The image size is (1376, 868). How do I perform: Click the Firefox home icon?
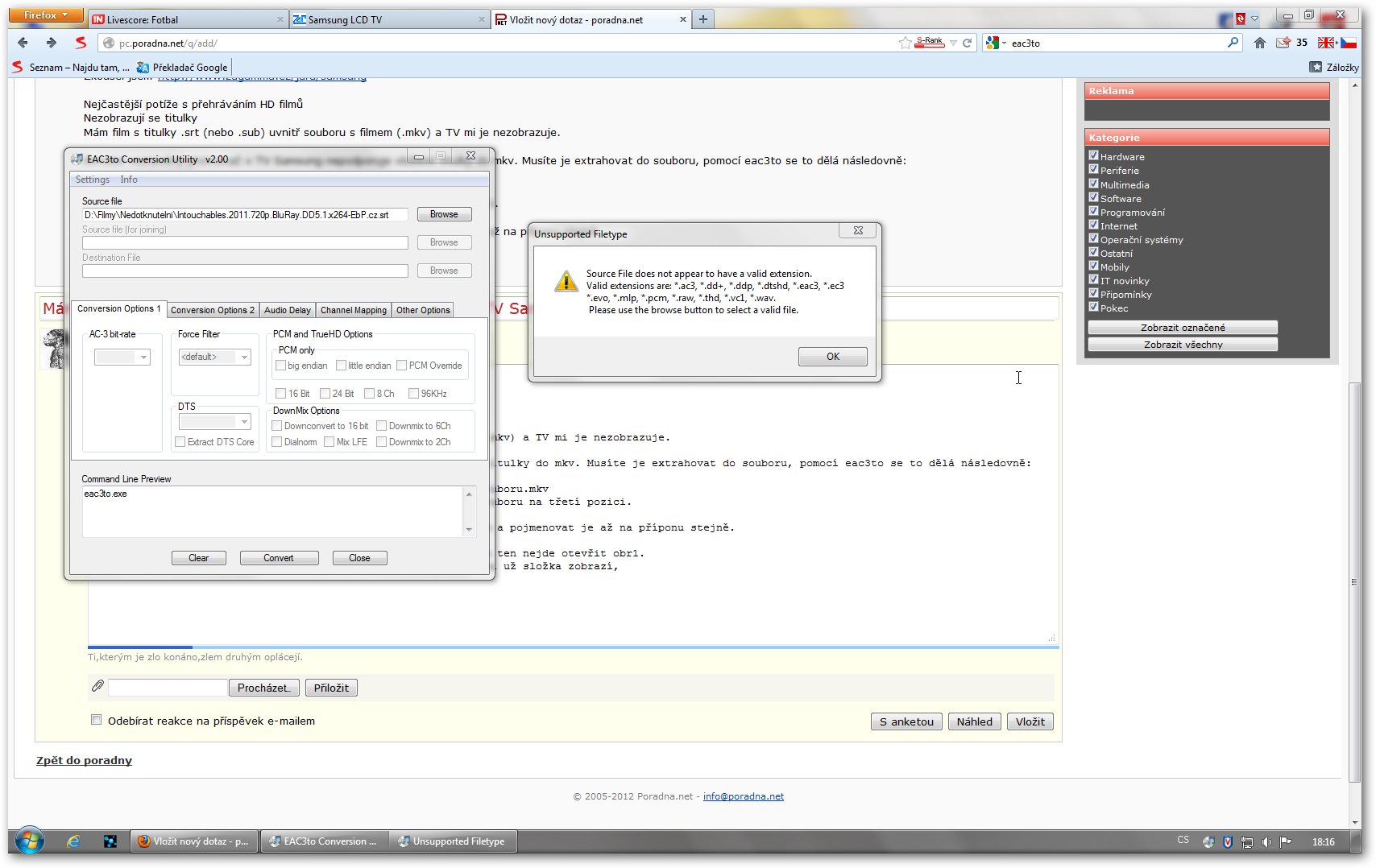[1260, 43]
